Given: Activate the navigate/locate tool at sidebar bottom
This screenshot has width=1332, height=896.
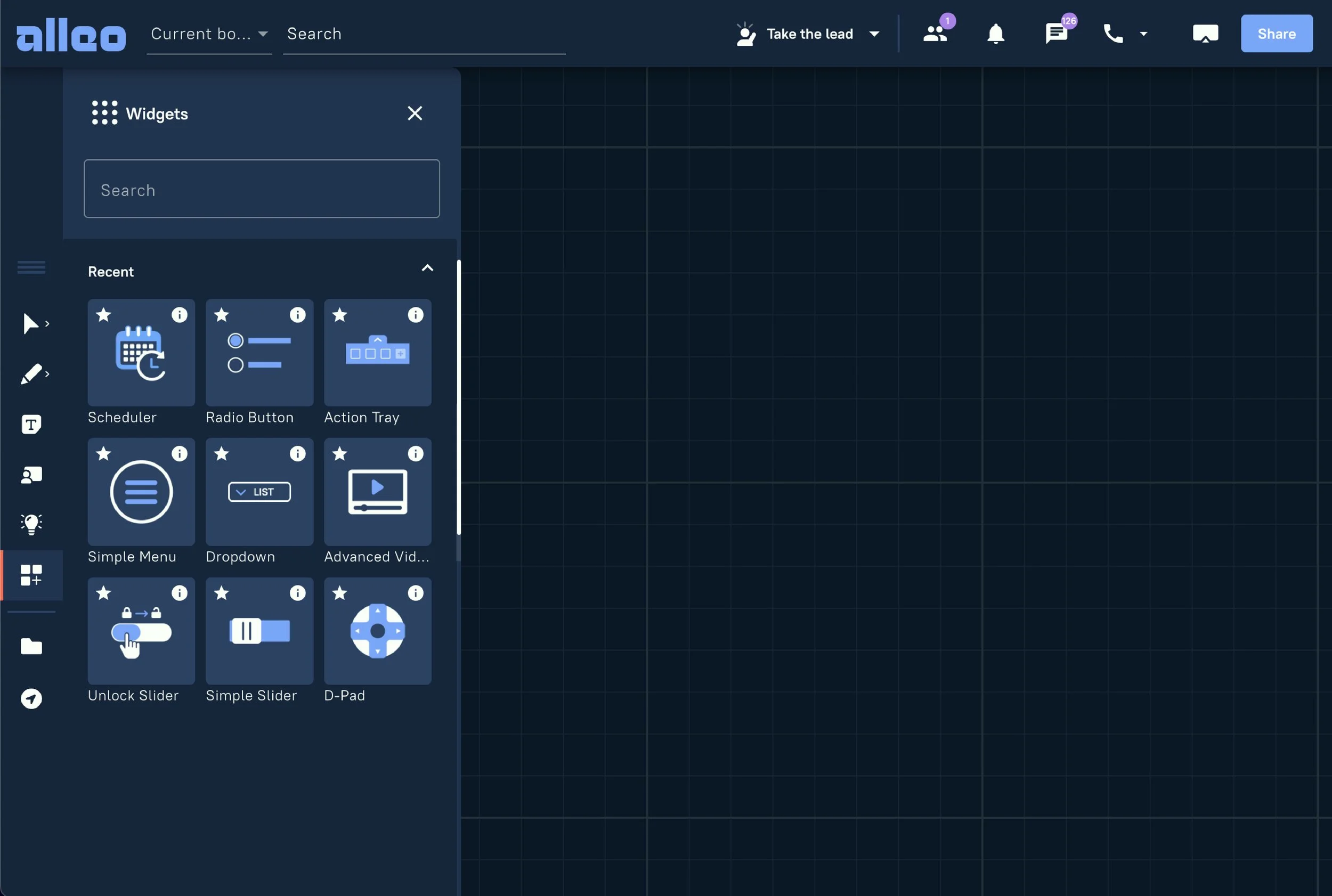Looking at the screenshot, I should (31, 698).
